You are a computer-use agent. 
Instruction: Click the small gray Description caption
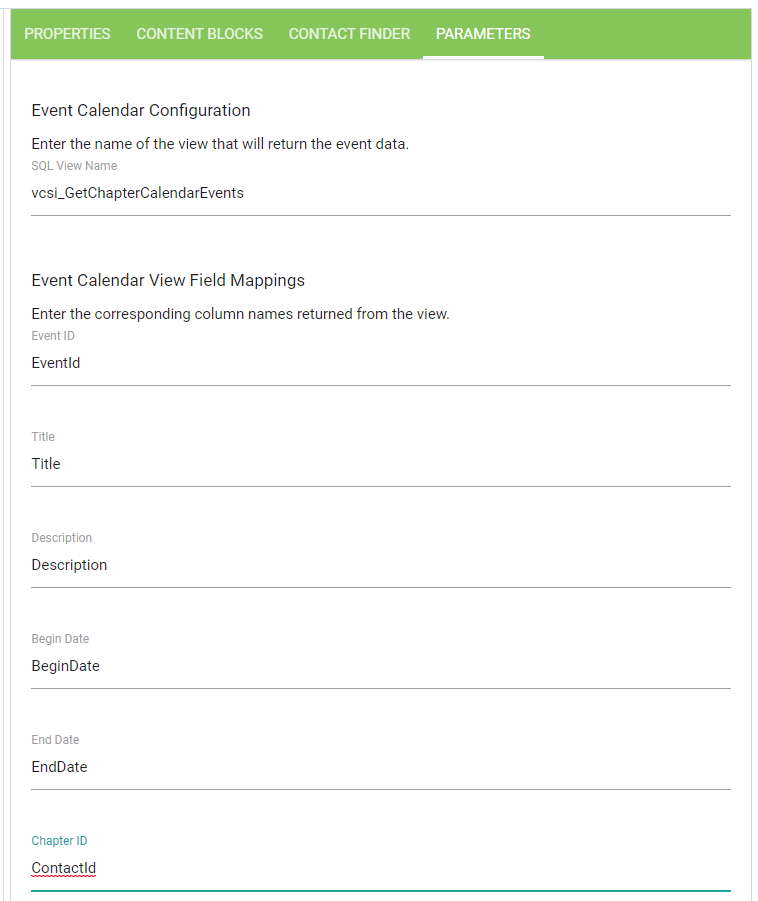pyautogui.click(x=62, y=538)
